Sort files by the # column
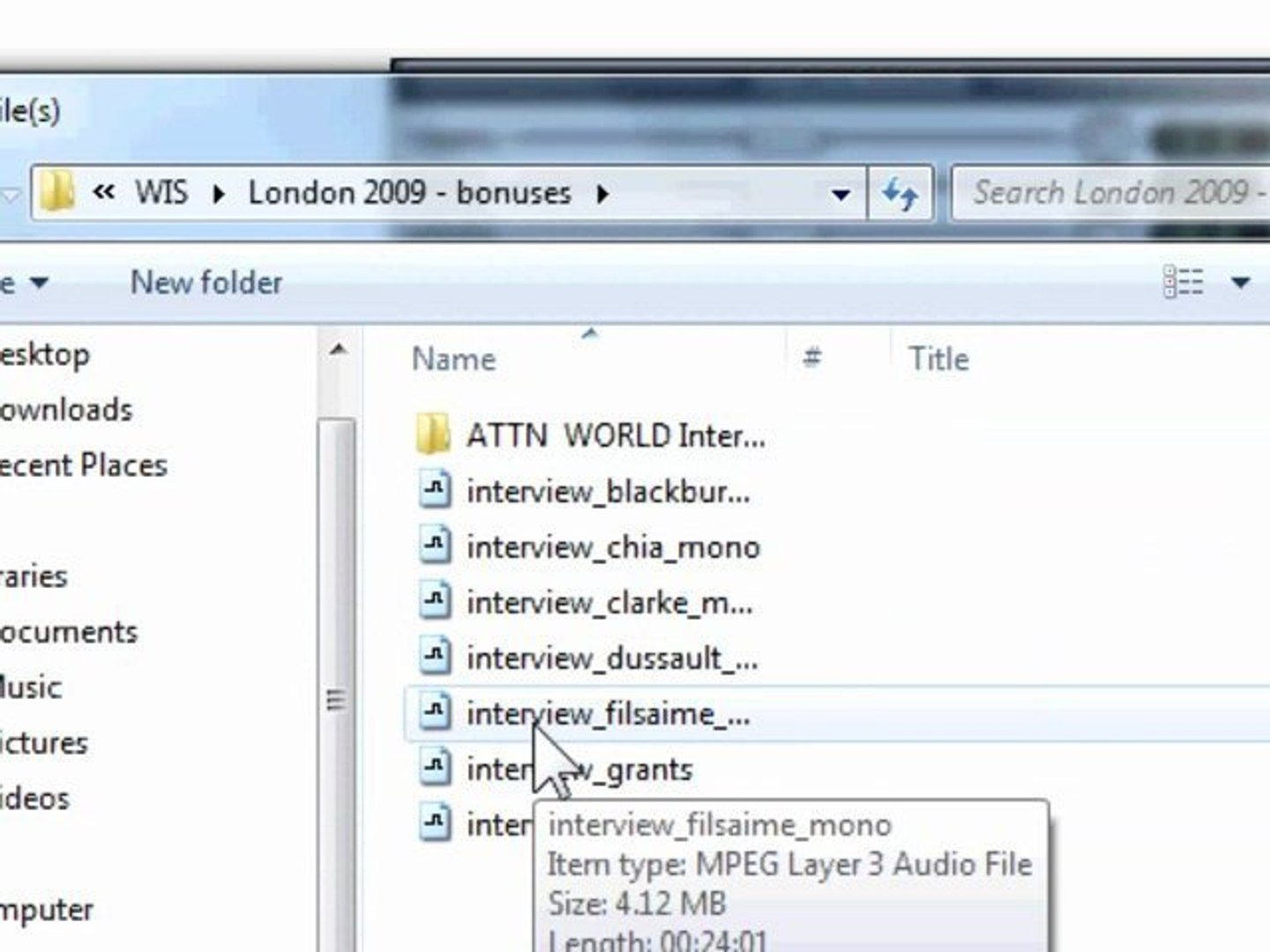Viewport: 1270px width, 952px height. pos(811,358)
